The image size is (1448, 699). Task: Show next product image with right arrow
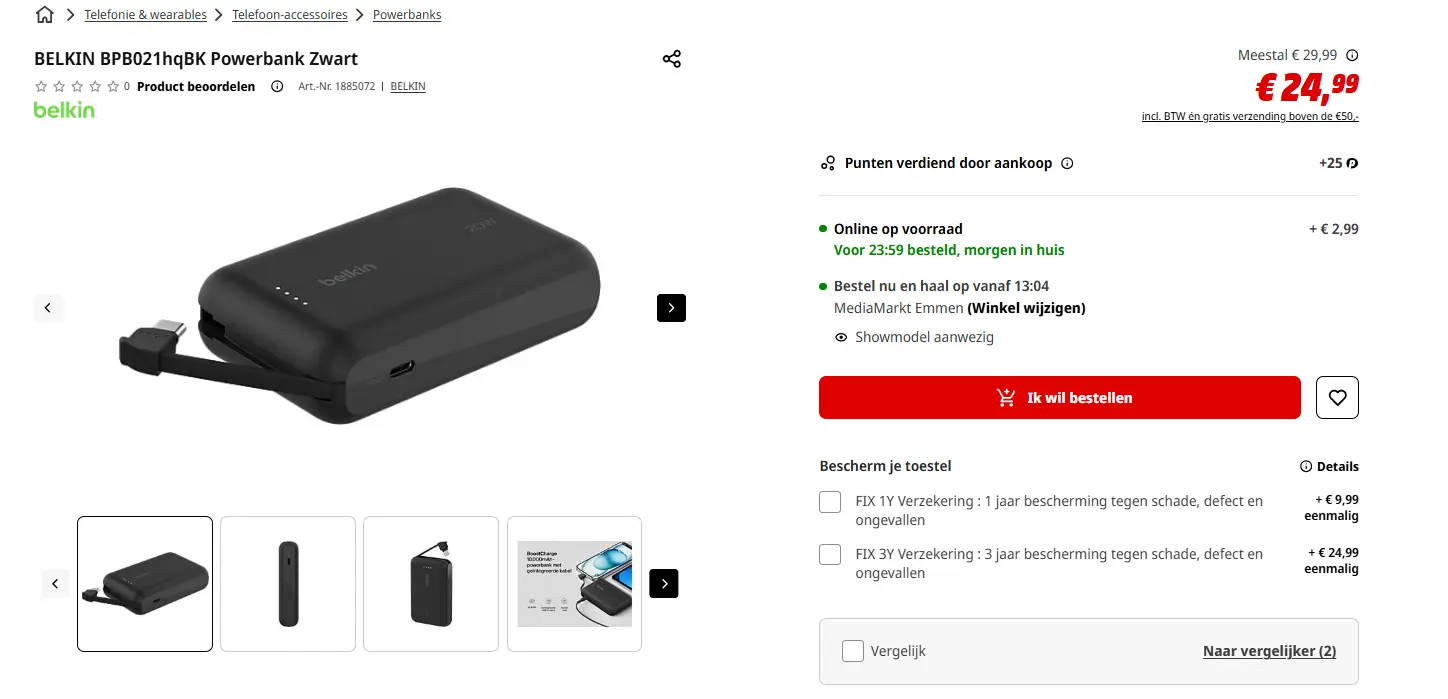tap(671, 308)
